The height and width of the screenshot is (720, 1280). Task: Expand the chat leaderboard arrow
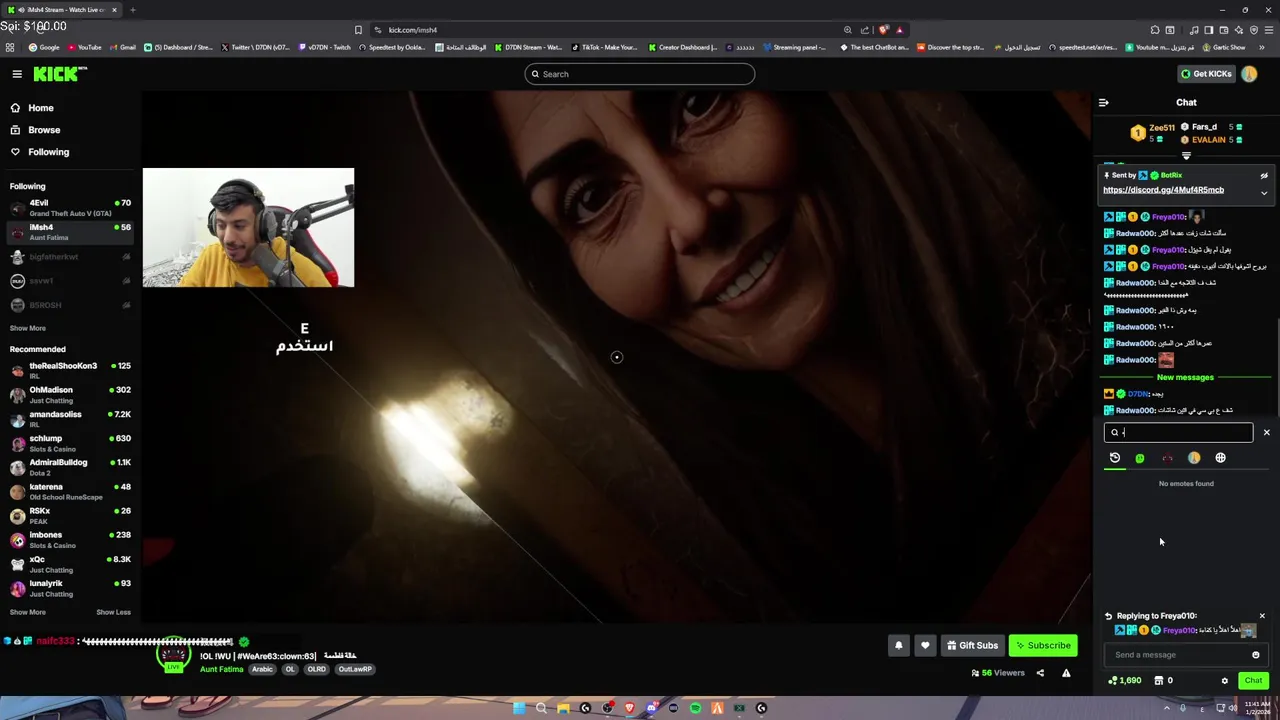coord(1186,156)
